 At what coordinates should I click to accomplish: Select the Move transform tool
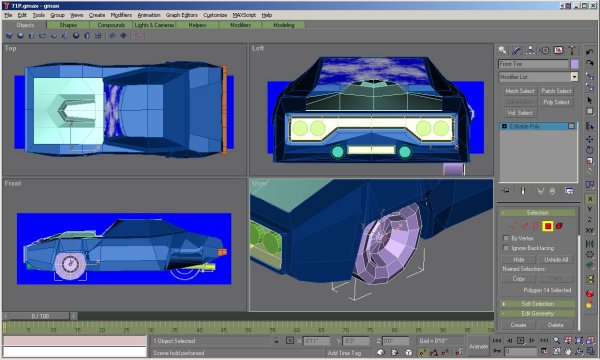(x=589, y=139)
